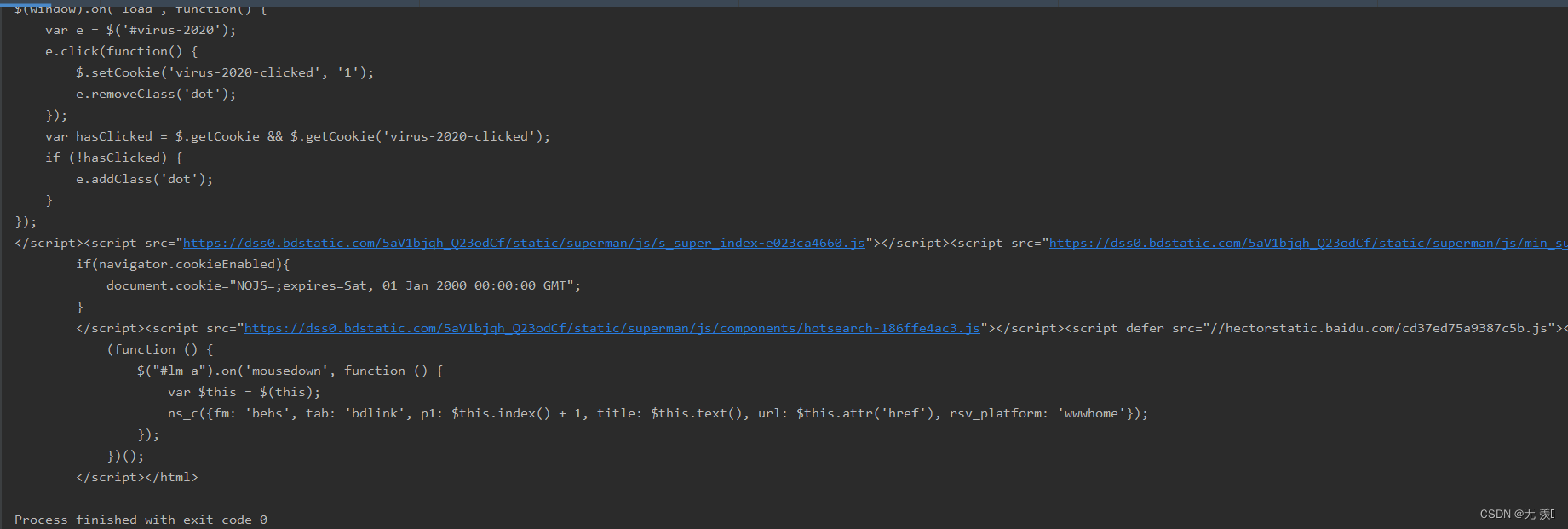The image size is (1568, 529).
Task: Click the })(); line
Action: coord(125,456)
